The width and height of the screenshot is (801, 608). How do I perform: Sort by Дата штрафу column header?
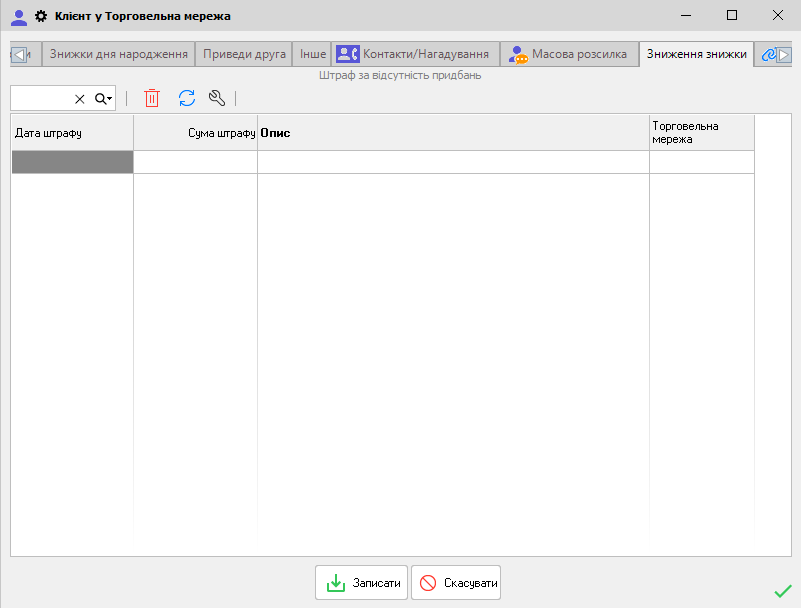tap(72, 132)
